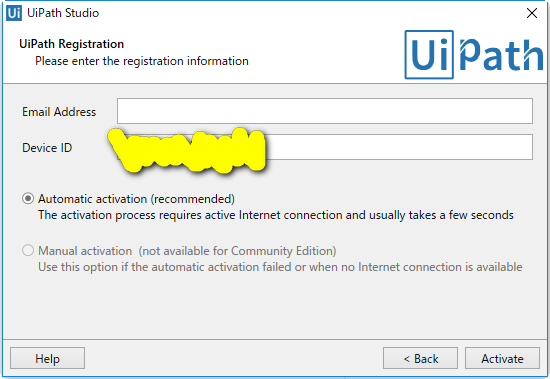Click the Automatic activation (recommended) label

[x=136, y=199]
